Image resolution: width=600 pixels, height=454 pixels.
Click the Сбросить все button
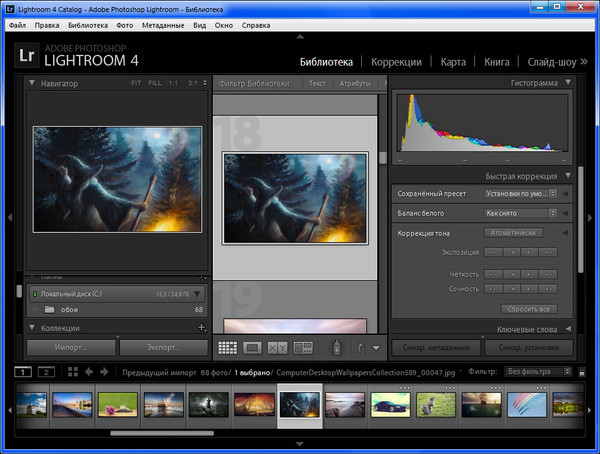pos(527,309)
